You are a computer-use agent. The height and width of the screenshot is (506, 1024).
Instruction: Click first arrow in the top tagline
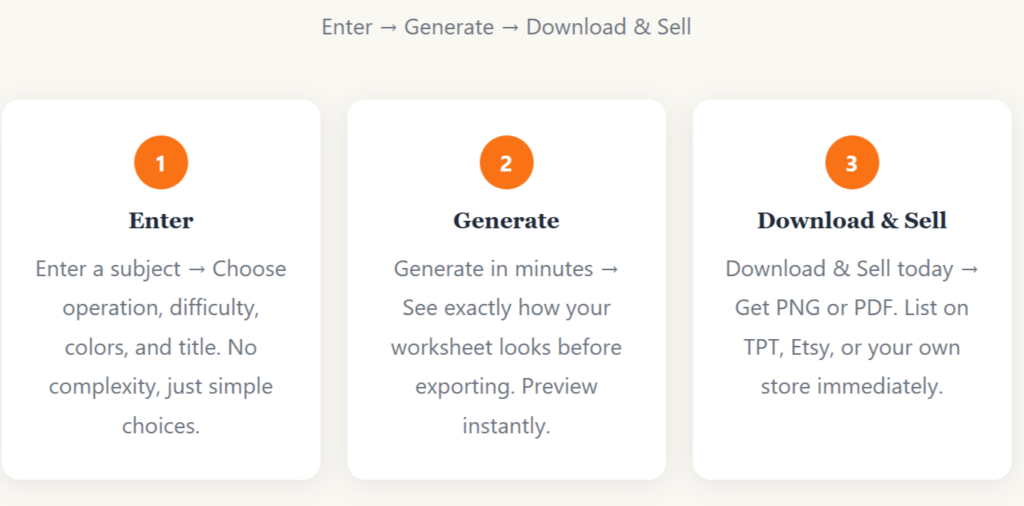(388, 27)
